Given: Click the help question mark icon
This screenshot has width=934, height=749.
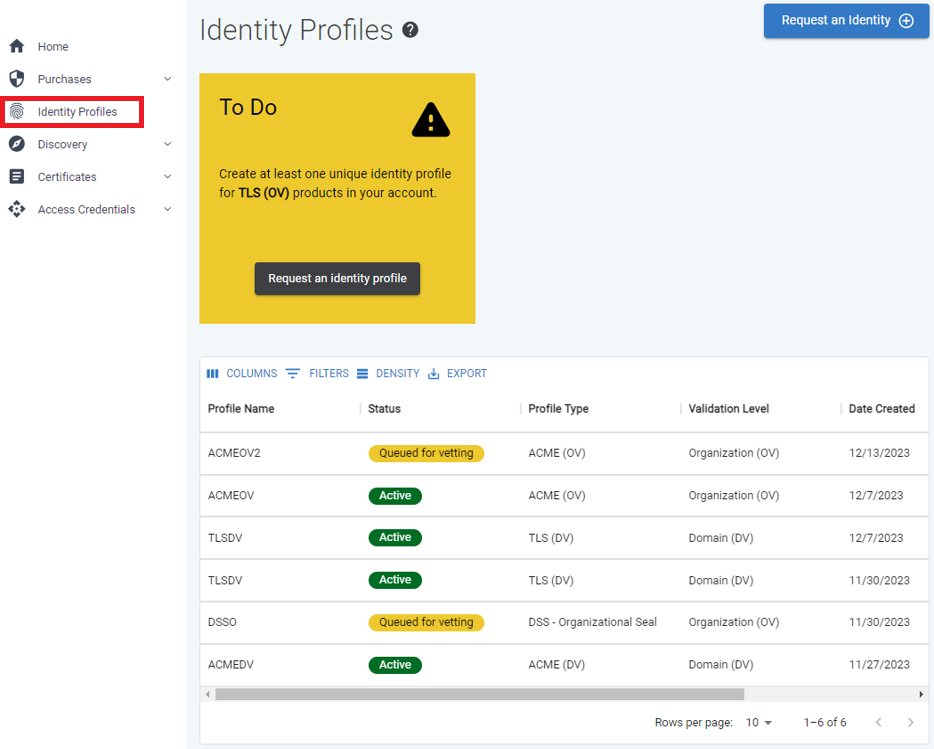Looking at the screenshot, I should coord(410,31).
